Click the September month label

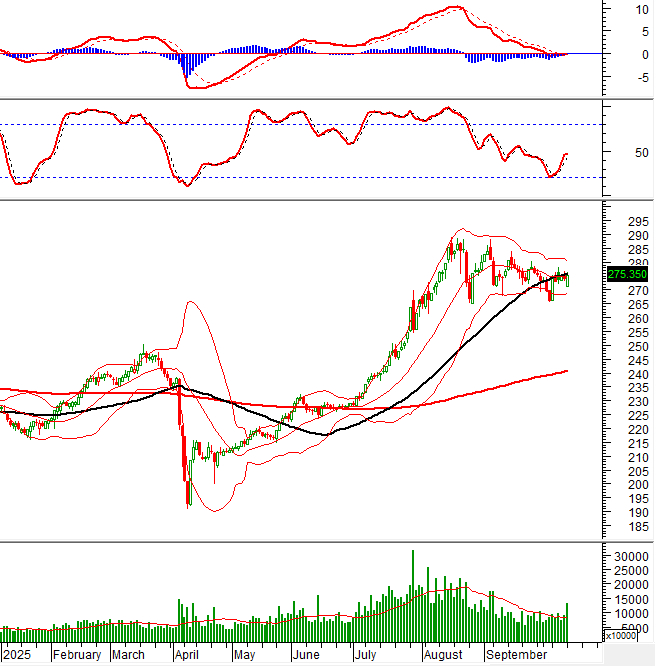point(517,655)
